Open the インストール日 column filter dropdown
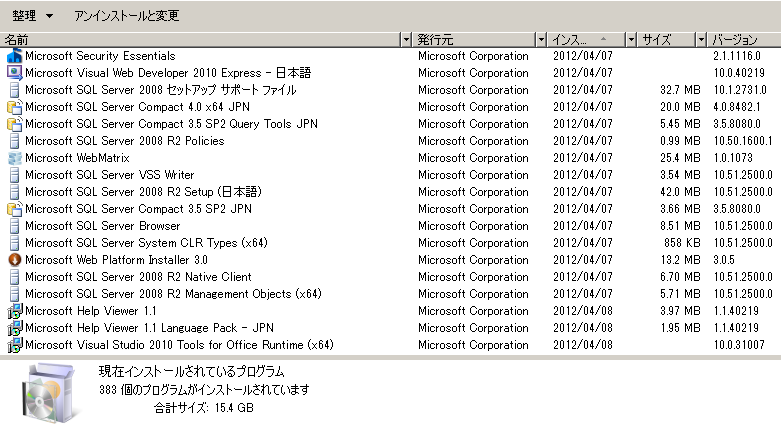This screenshot has width=781, height=429. point(631,39)
